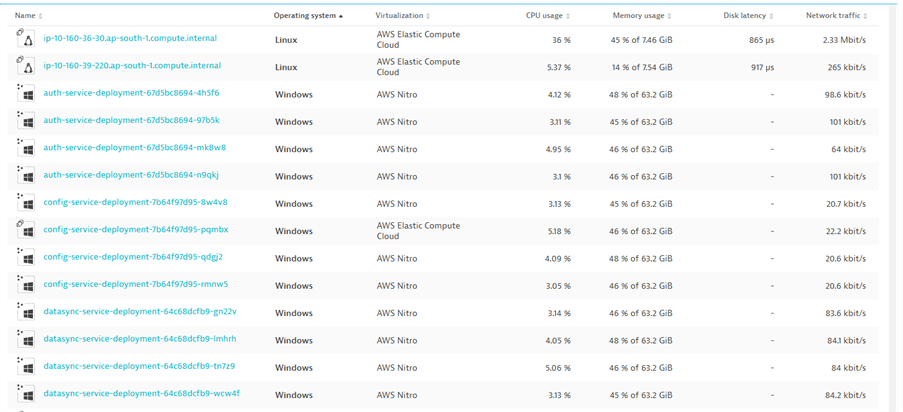Click network traffic 83.6 kbit/s
This screenshot has width=903, height=412.
coord(845,313)
